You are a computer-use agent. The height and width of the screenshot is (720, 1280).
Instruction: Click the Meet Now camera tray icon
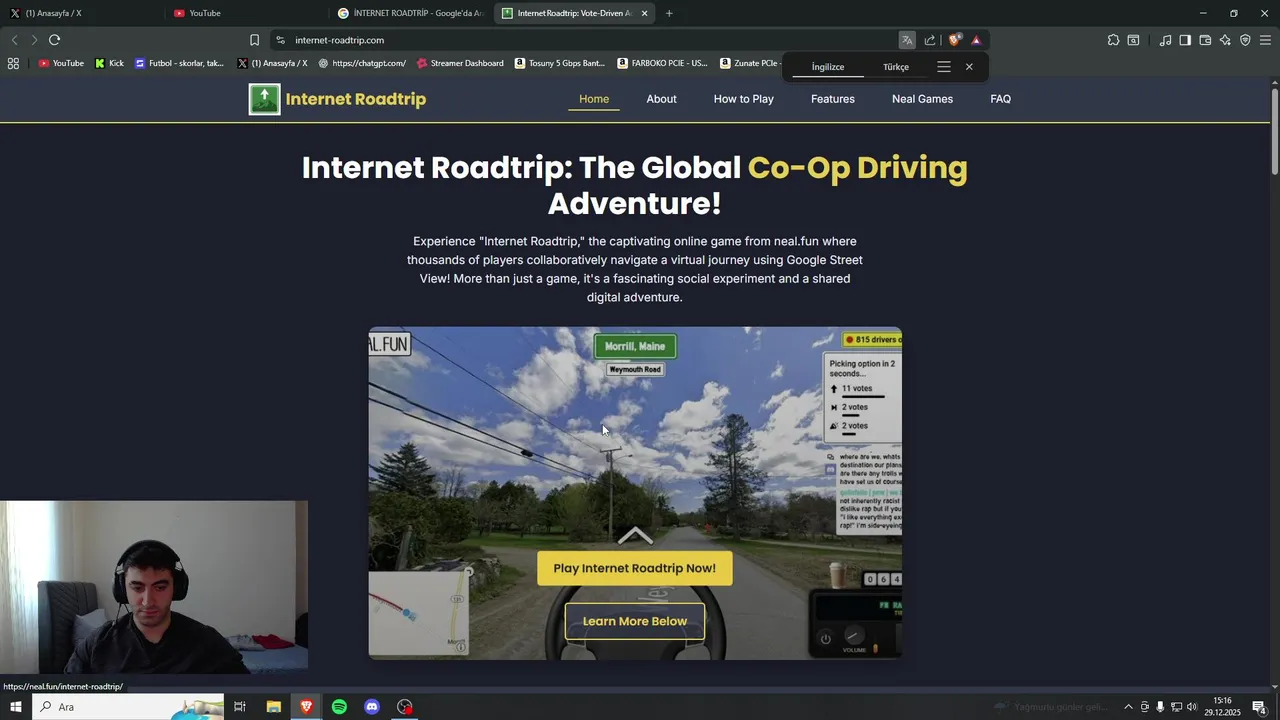1145,707
